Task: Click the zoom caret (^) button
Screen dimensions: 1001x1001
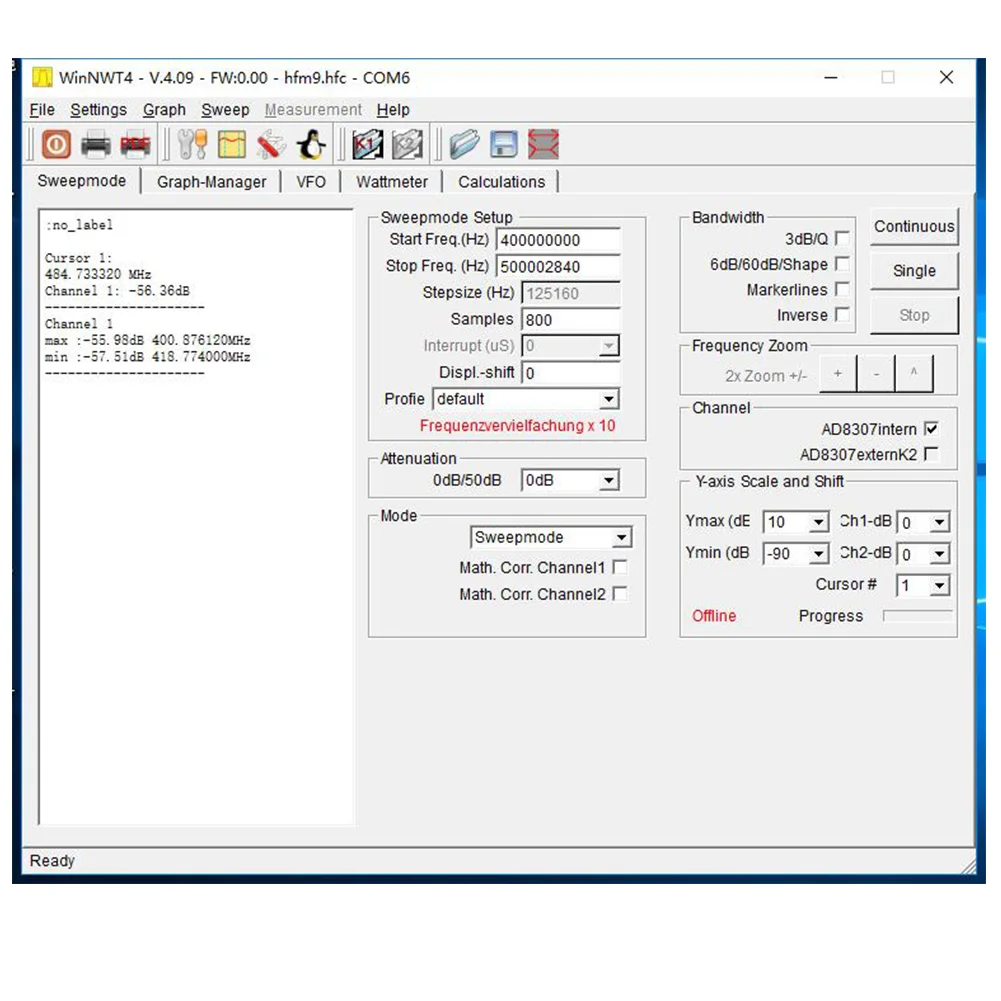Action: [914, 374]
